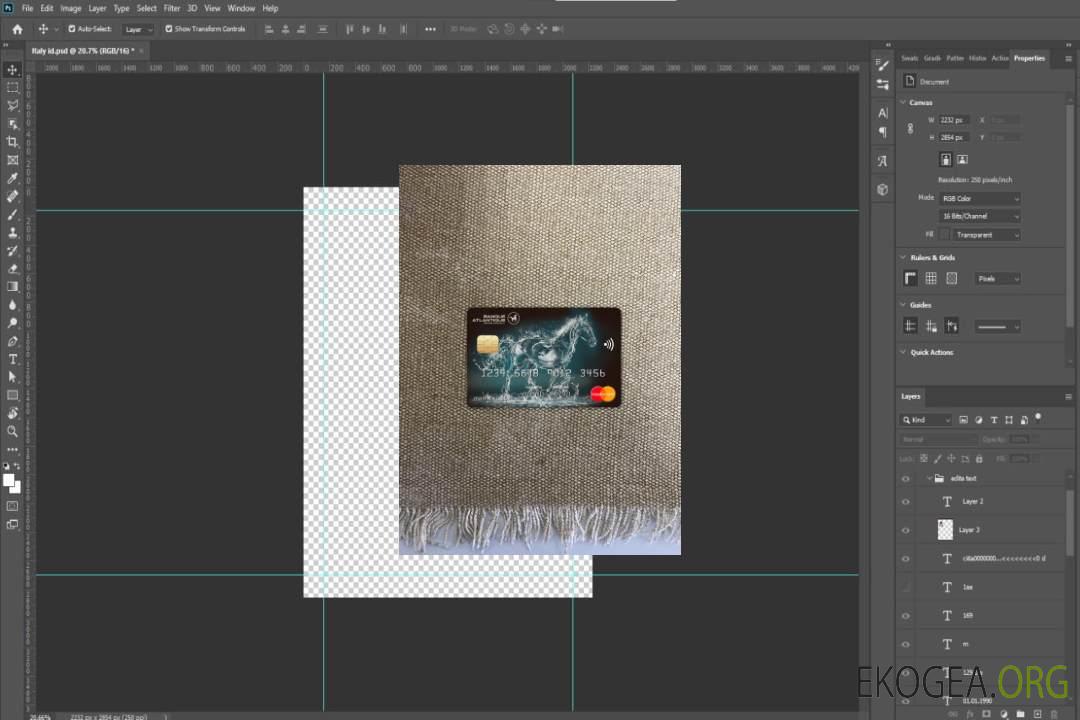Open the Filter menu
The width and height of the screenshot is (1080, 720).
pos(172,8)
